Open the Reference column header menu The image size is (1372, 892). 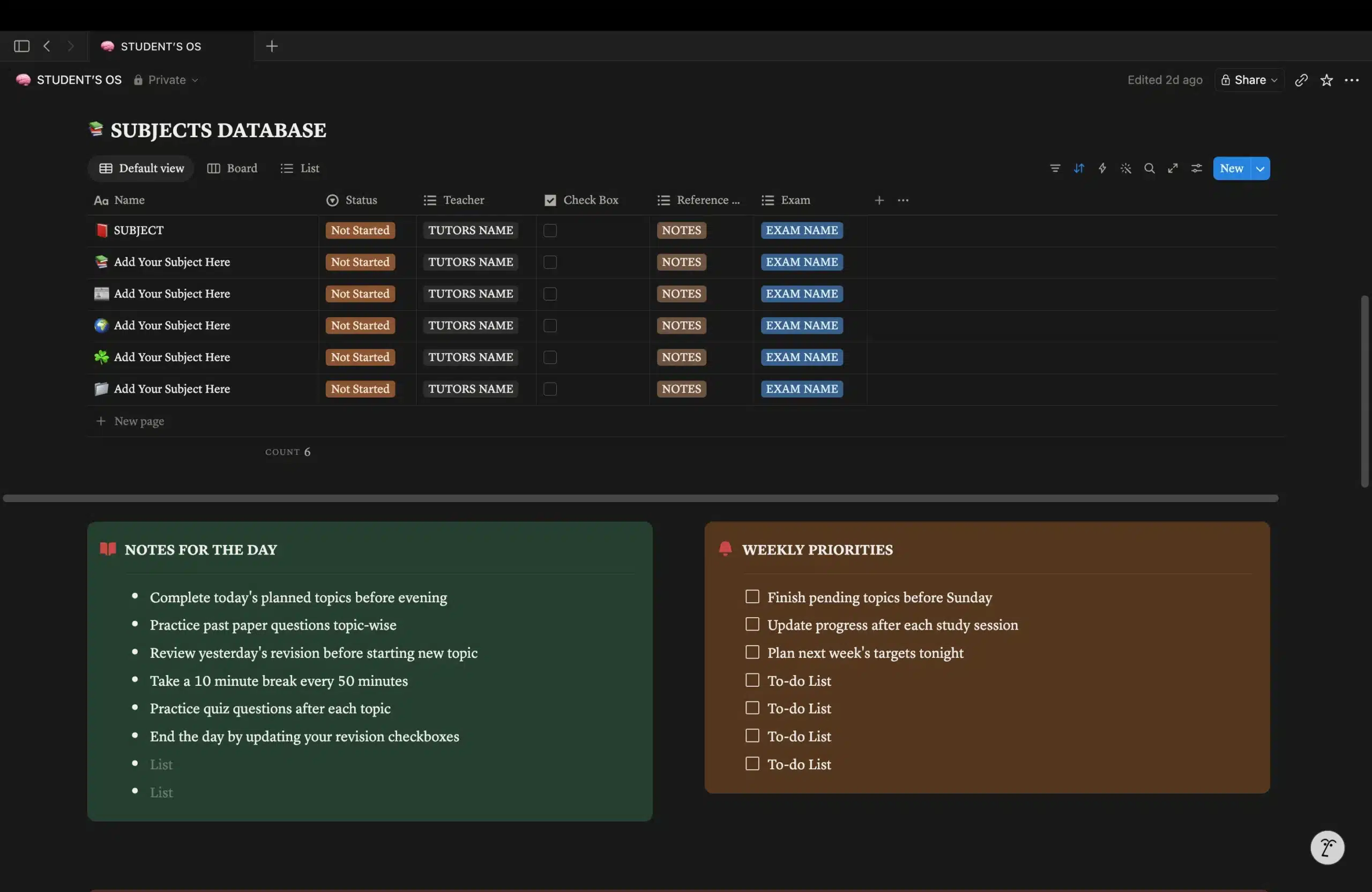[x=698, y=200]
